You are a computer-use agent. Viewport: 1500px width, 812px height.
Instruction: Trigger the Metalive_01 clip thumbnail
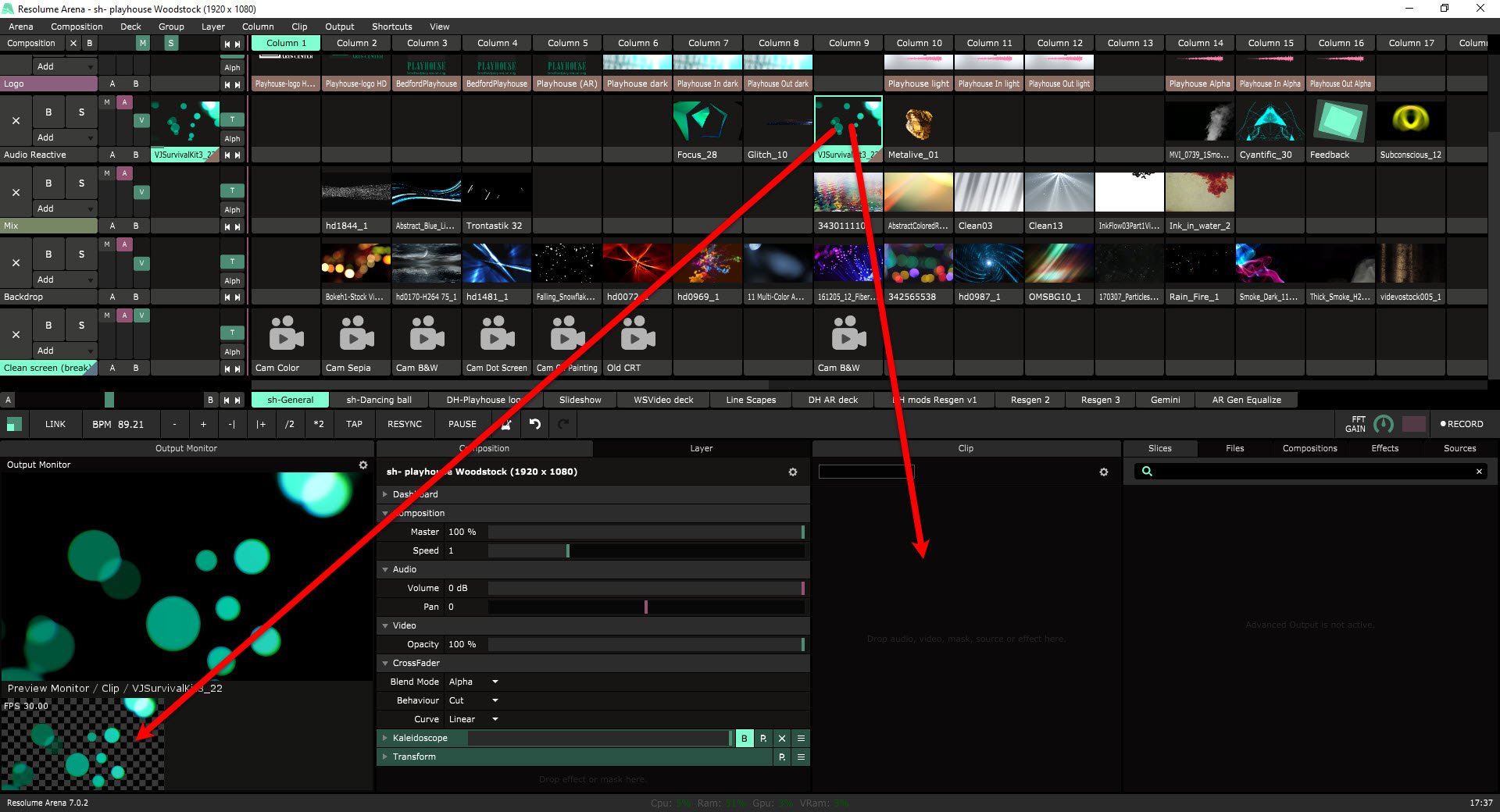click(919, 123)
